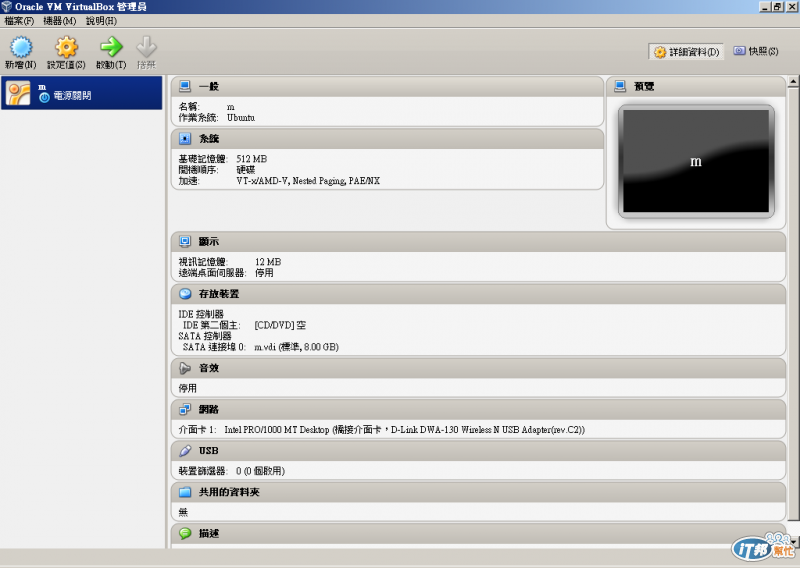This screenshot has height=568, width=800.
Task: Click 'm.vdi (標準, 8.00 GB)' disk entry
Action: click(296, 347)
